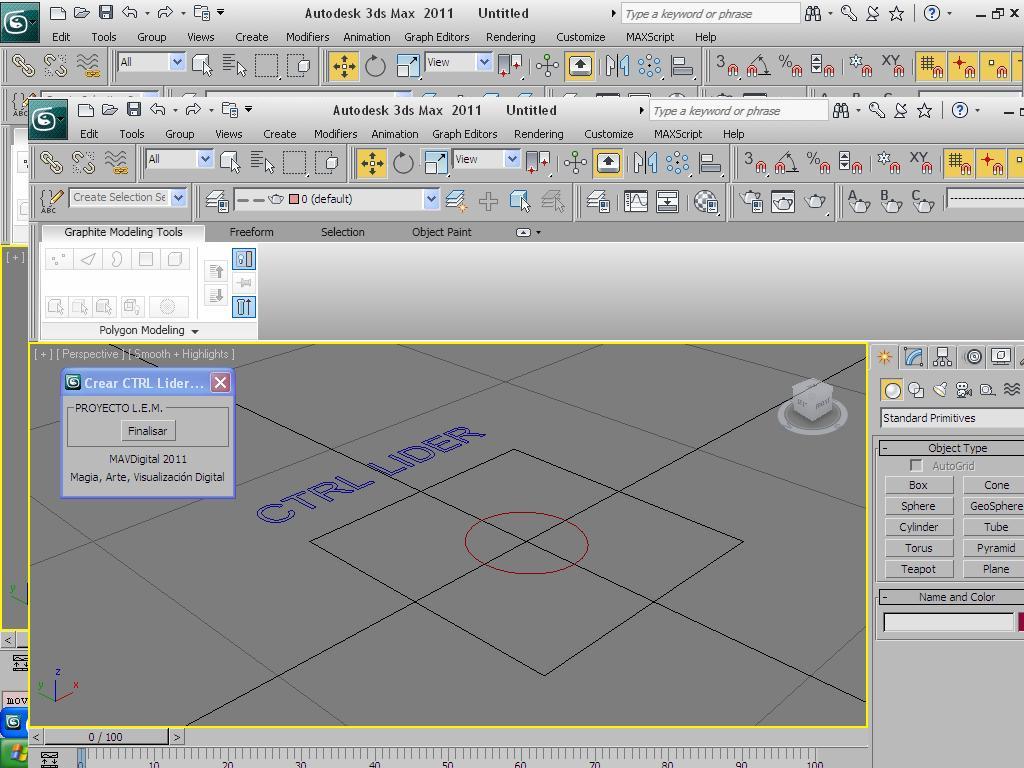Click Create New Layer icon
This screenshot has width=1024, height=768.
455,200
